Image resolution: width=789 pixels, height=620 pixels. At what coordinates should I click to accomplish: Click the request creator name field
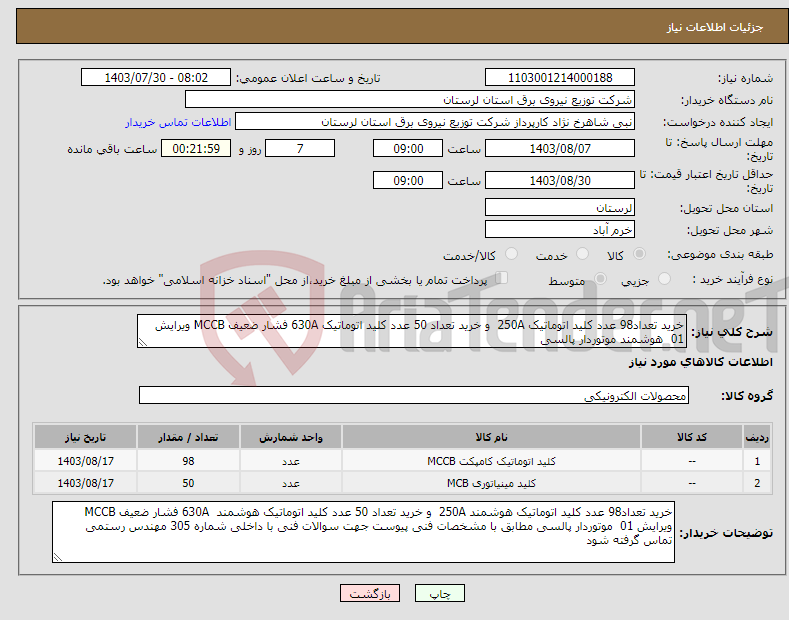[435, 122]
